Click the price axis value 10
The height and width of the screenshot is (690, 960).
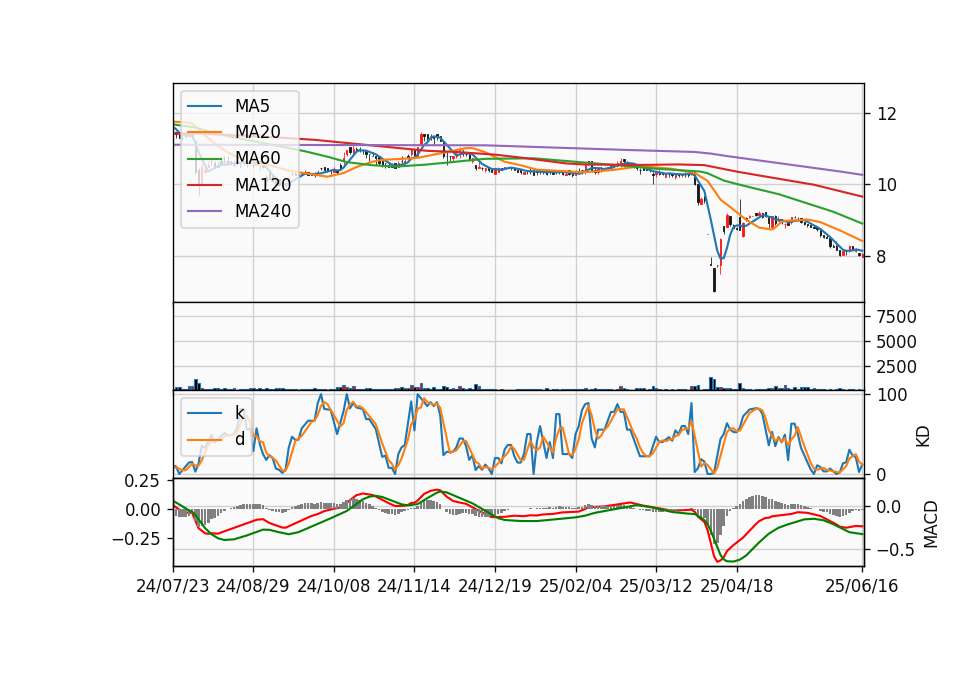887,185
